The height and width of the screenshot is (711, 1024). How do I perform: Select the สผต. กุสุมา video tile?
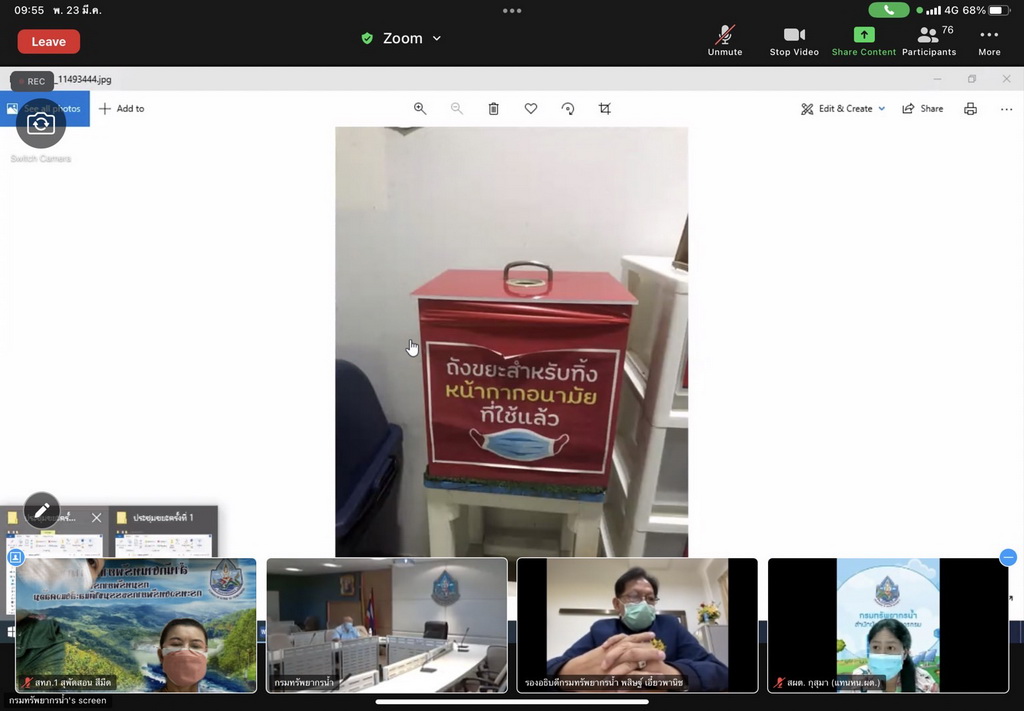888,625
